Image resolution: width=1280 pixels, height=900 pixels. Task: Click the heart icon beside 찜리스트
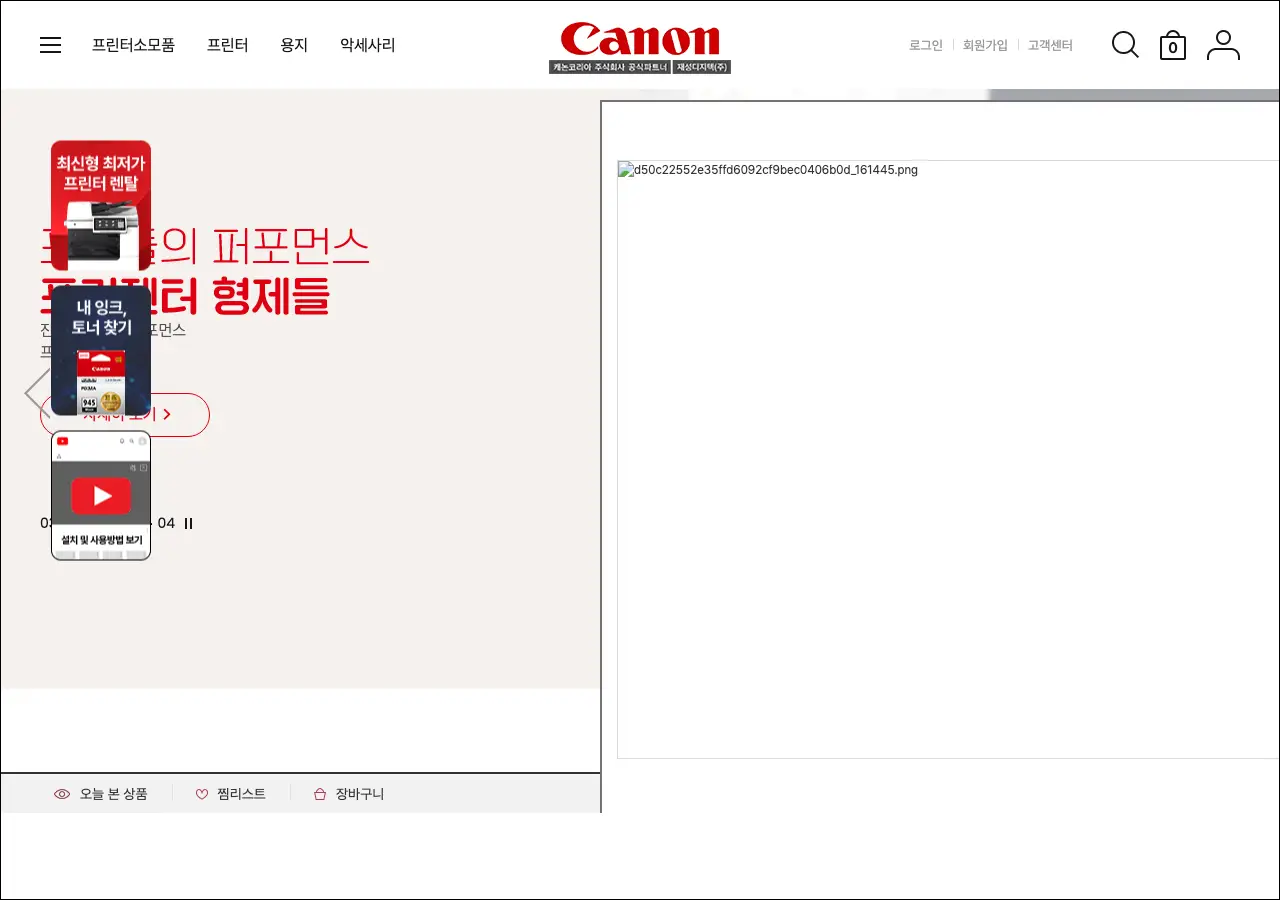[x=202, y=794]
